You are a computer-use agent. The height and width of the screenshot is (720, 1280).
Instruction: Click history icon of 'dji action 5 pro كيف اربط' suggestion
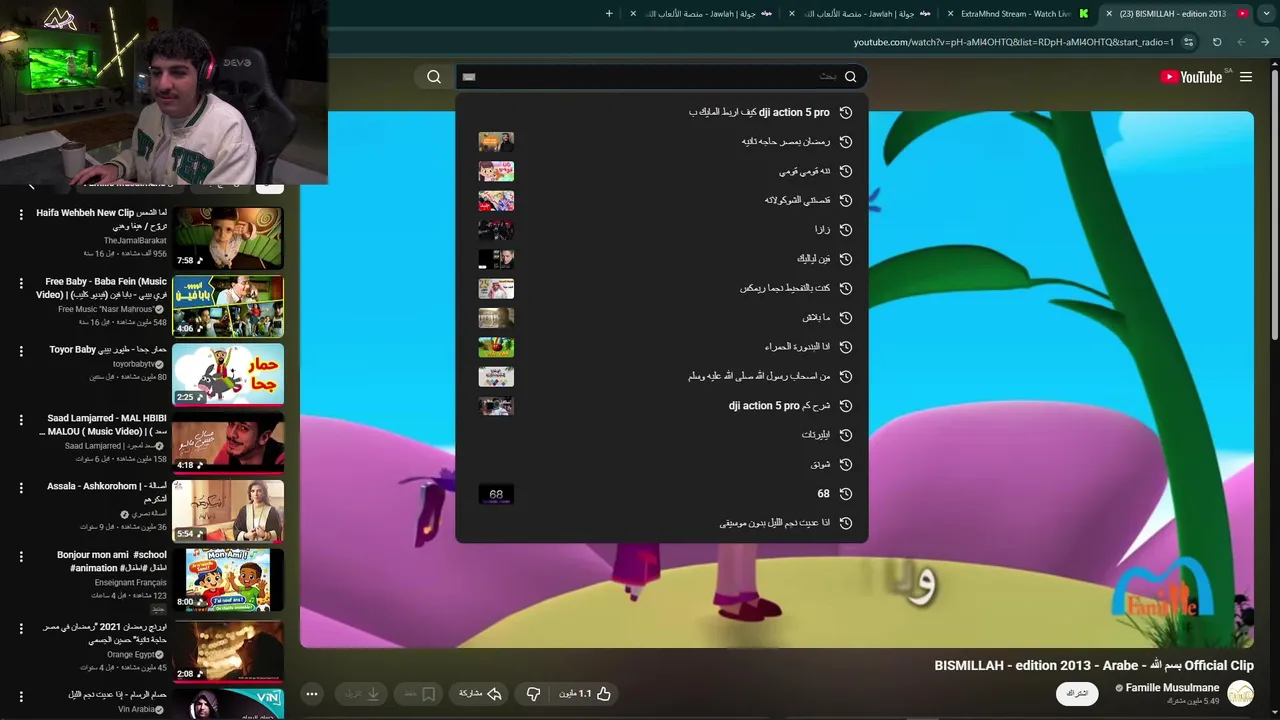click(846, 113)
